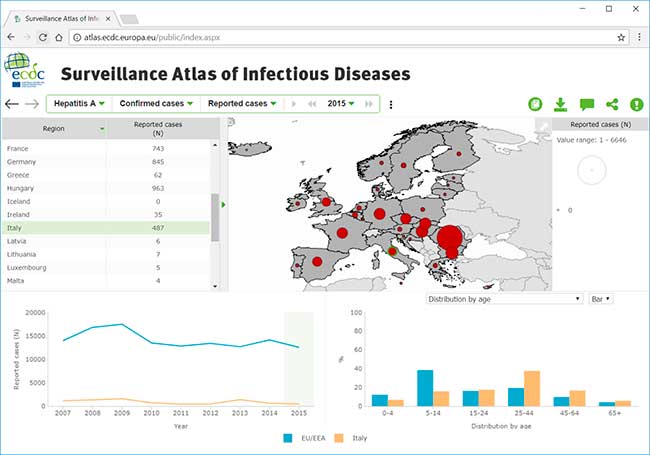Go back with the atlas left arrow
The image size is (650, 455).
(12, 104)
